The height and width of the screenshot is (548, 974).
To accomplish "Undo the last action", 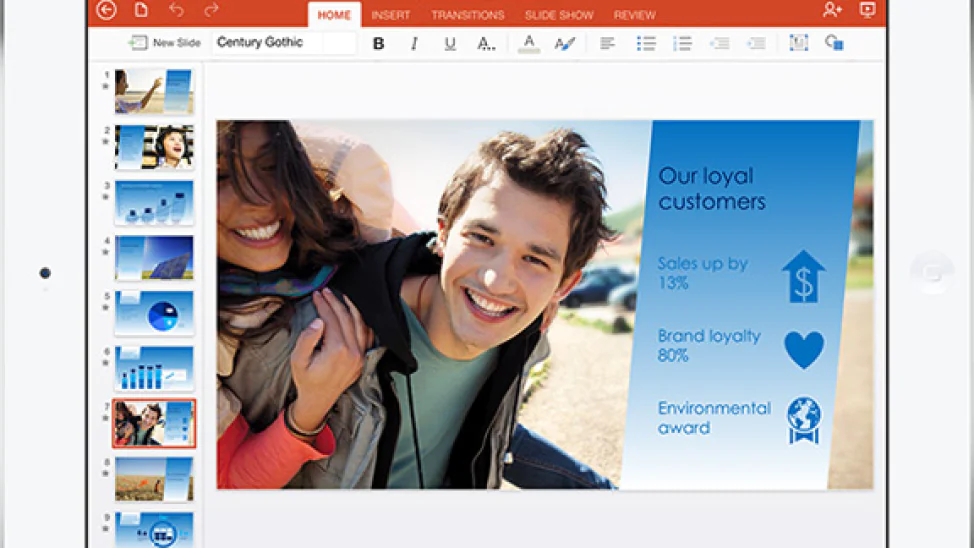I will pyautogui.click(x=176, y=10).
